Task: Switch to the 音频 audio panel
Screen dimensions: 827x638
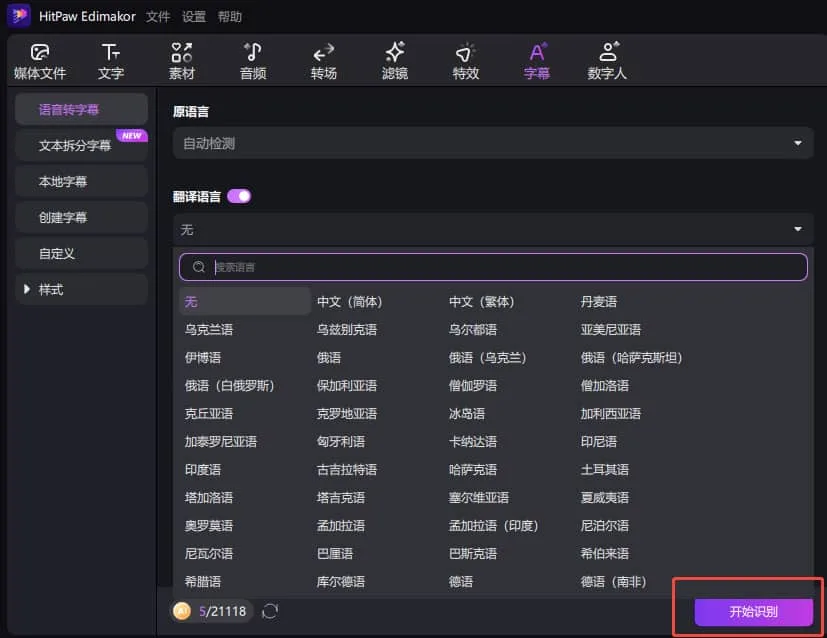Action: pyautogui.click(x=252, y=59)
